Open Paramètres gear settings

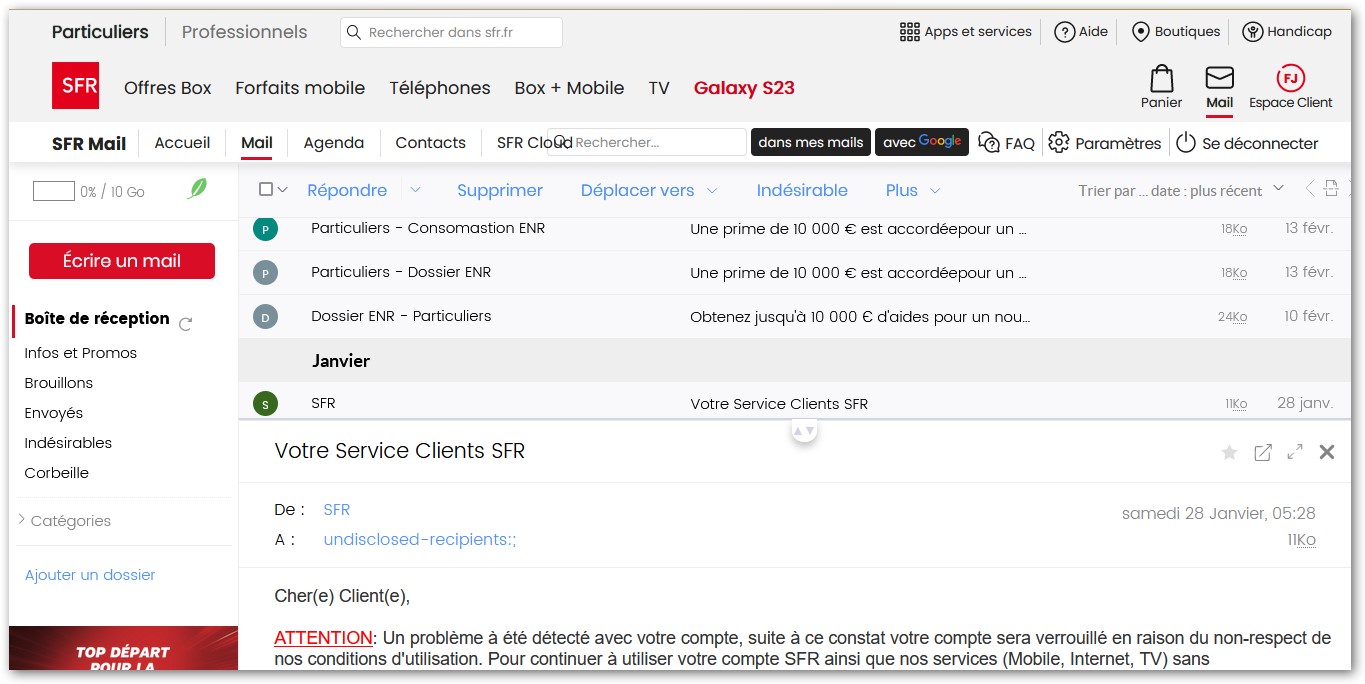[x=1105, y=143]
